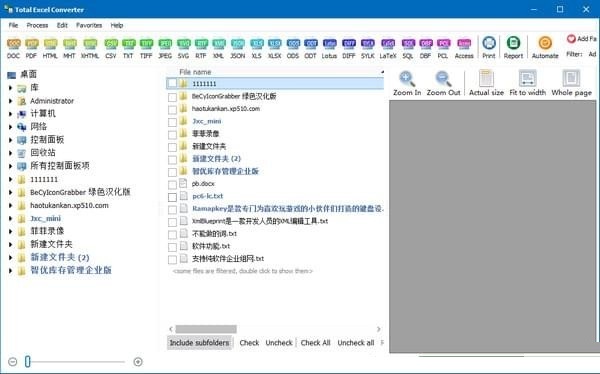Image resolution: width=600 pixels, height=374 pixels.
Task: Expand the 网络 tree node
Action: pyautogui.click(x=10, y=127)
